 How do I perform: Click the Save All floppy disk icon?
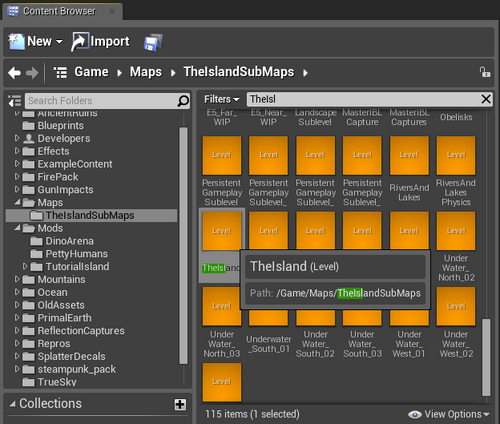pos(153,42)
